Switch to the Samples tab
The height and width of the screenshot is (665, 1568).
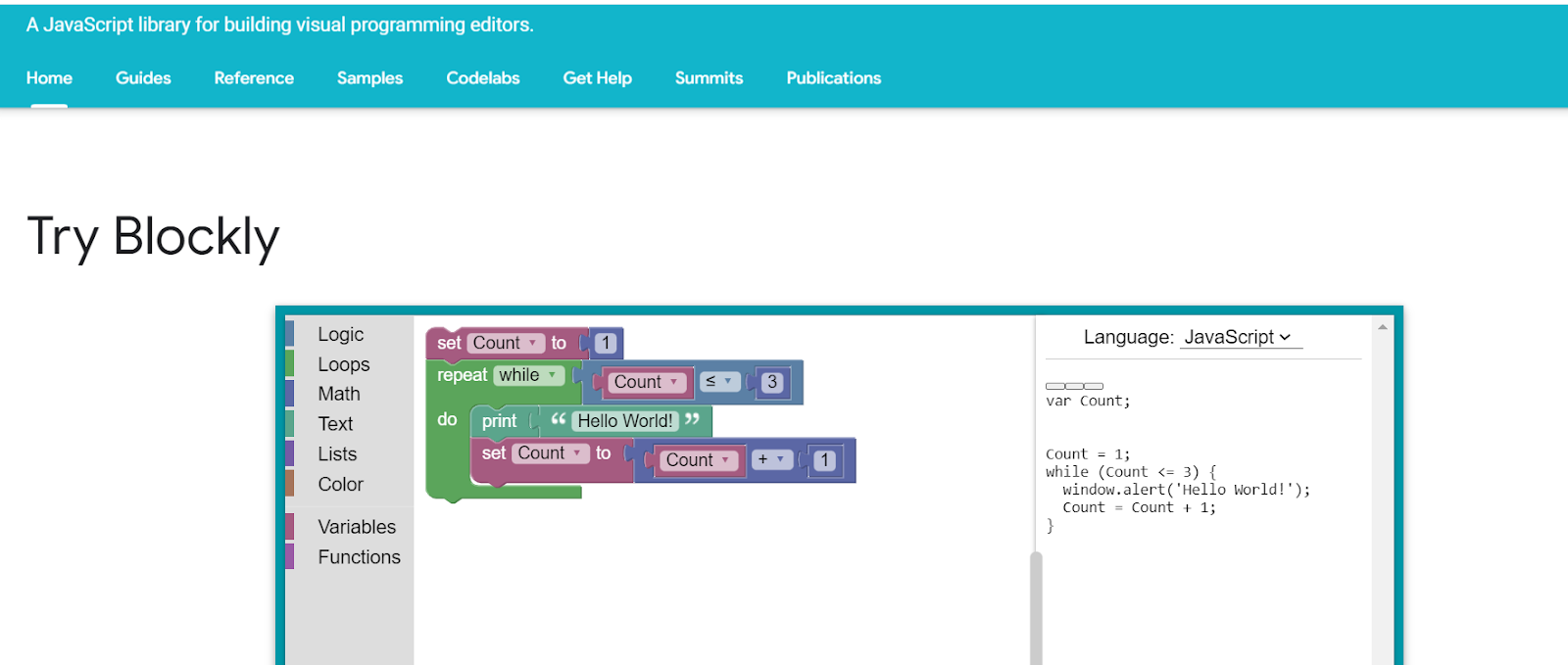pos(369,78)
